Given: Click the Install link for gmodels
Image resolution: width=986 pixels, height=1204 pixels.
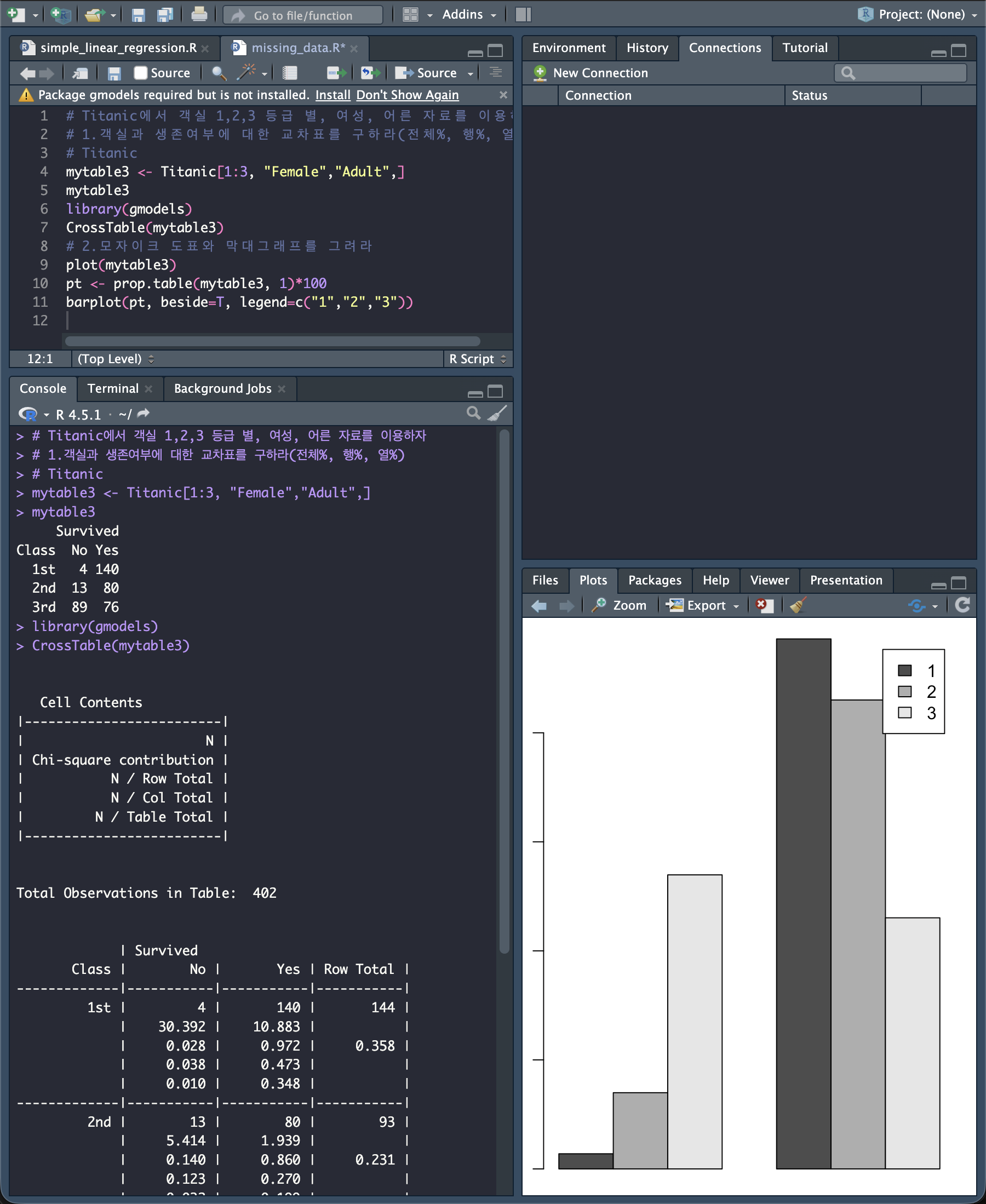Looking at the screenshot, I should [333, 95].
